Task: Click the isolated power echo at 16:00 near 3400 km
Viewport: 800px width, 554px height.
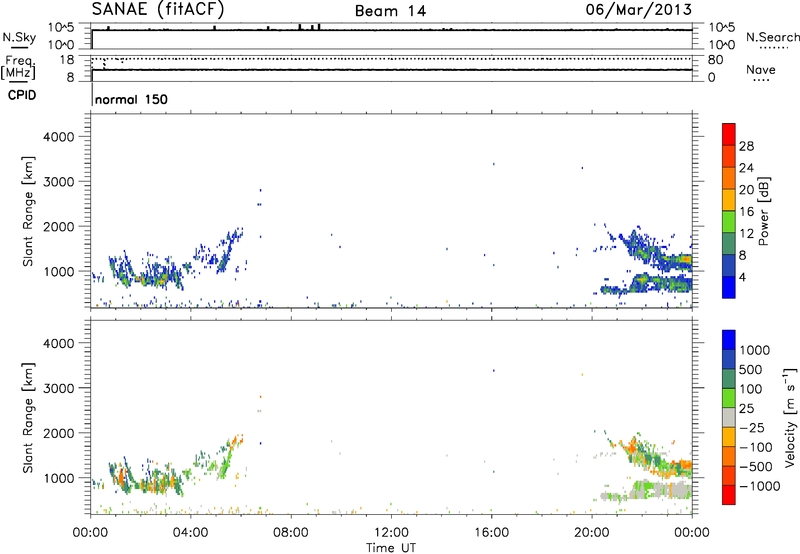Action: click(x=493, y=164)
